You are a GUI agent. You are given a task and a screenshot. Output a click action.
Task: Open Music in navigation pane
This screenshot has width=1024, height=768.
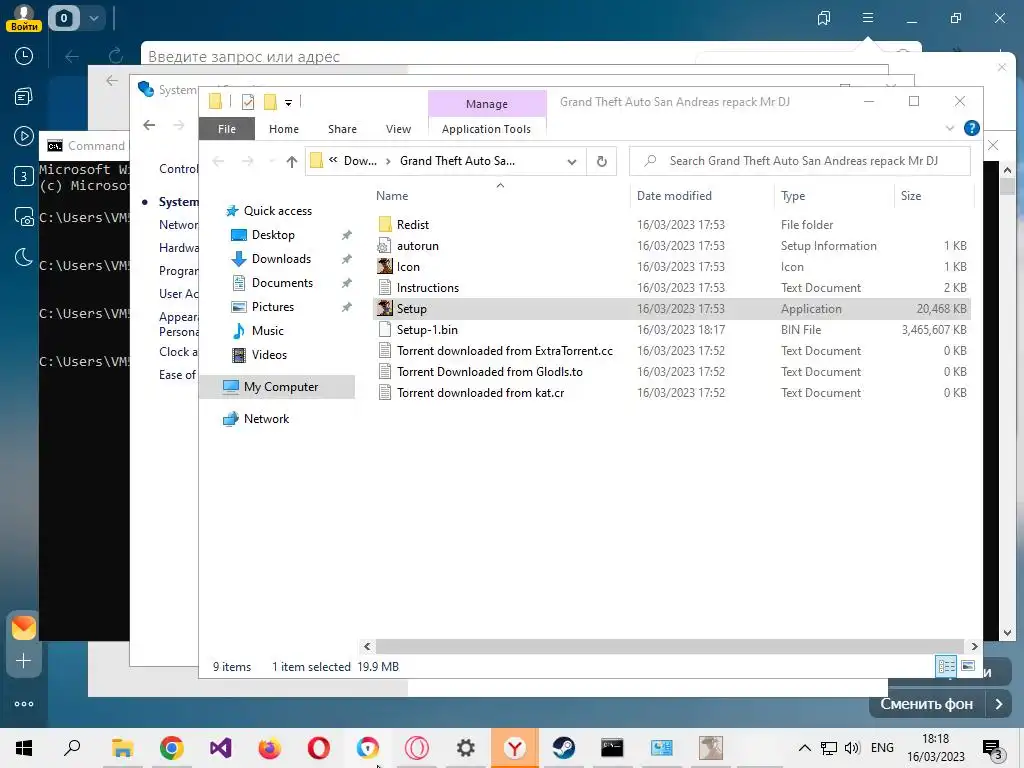click(268, 331)
